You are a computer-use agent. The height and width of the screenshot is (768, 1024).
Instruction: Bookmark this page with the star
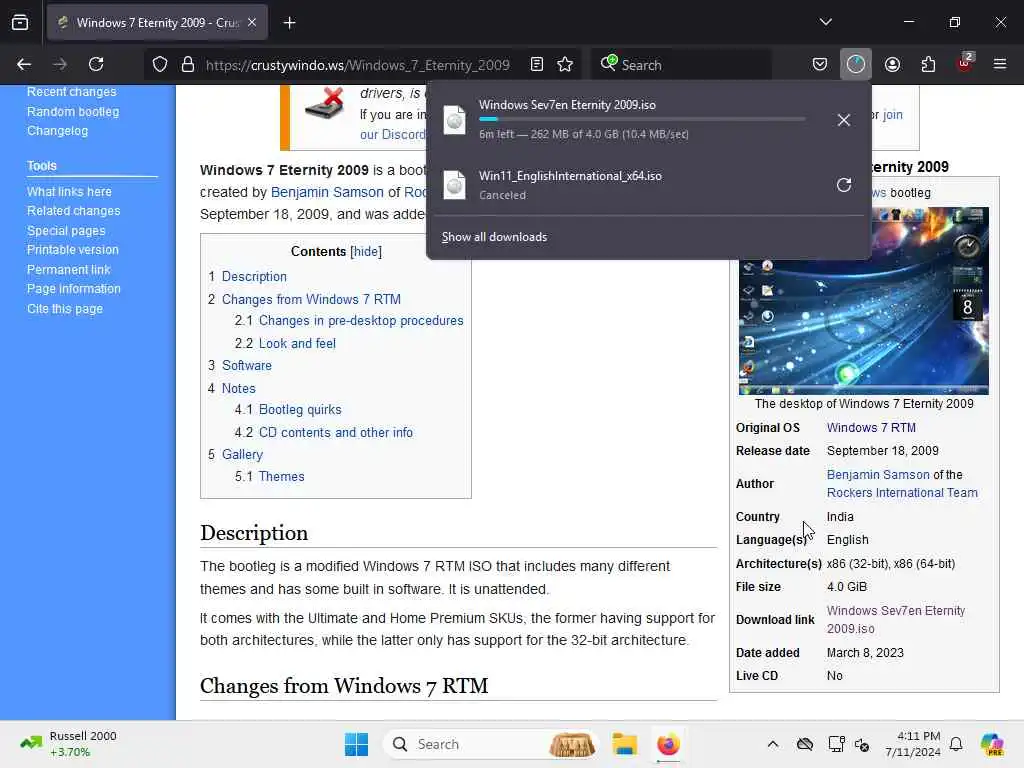[x=565, y=64]
